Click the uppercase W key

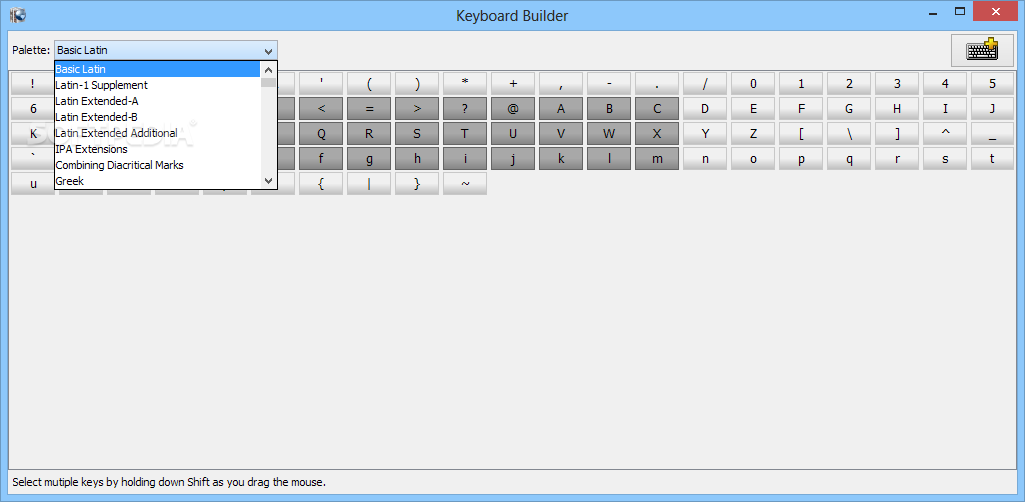pos(609,133)
